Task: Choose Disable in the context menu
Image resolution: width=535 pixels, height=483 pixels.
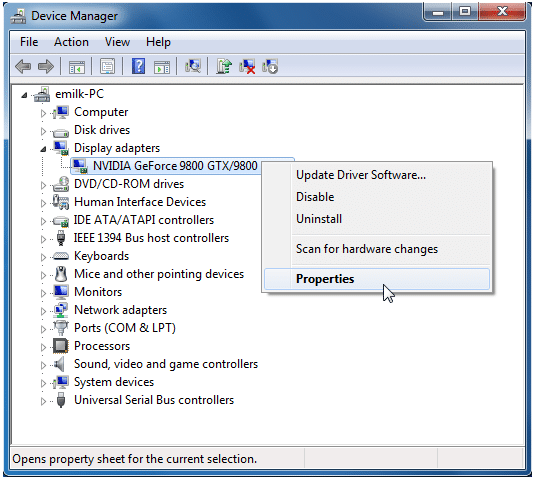Action: click(x=377, y=197)
